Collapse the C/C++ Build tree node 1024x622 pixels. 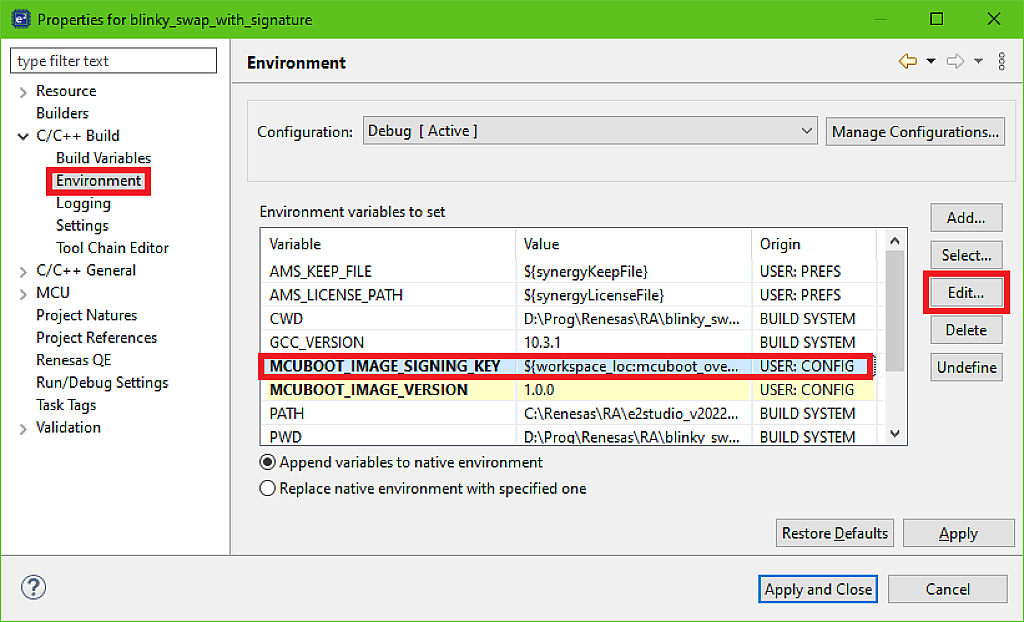pos(21,135)
